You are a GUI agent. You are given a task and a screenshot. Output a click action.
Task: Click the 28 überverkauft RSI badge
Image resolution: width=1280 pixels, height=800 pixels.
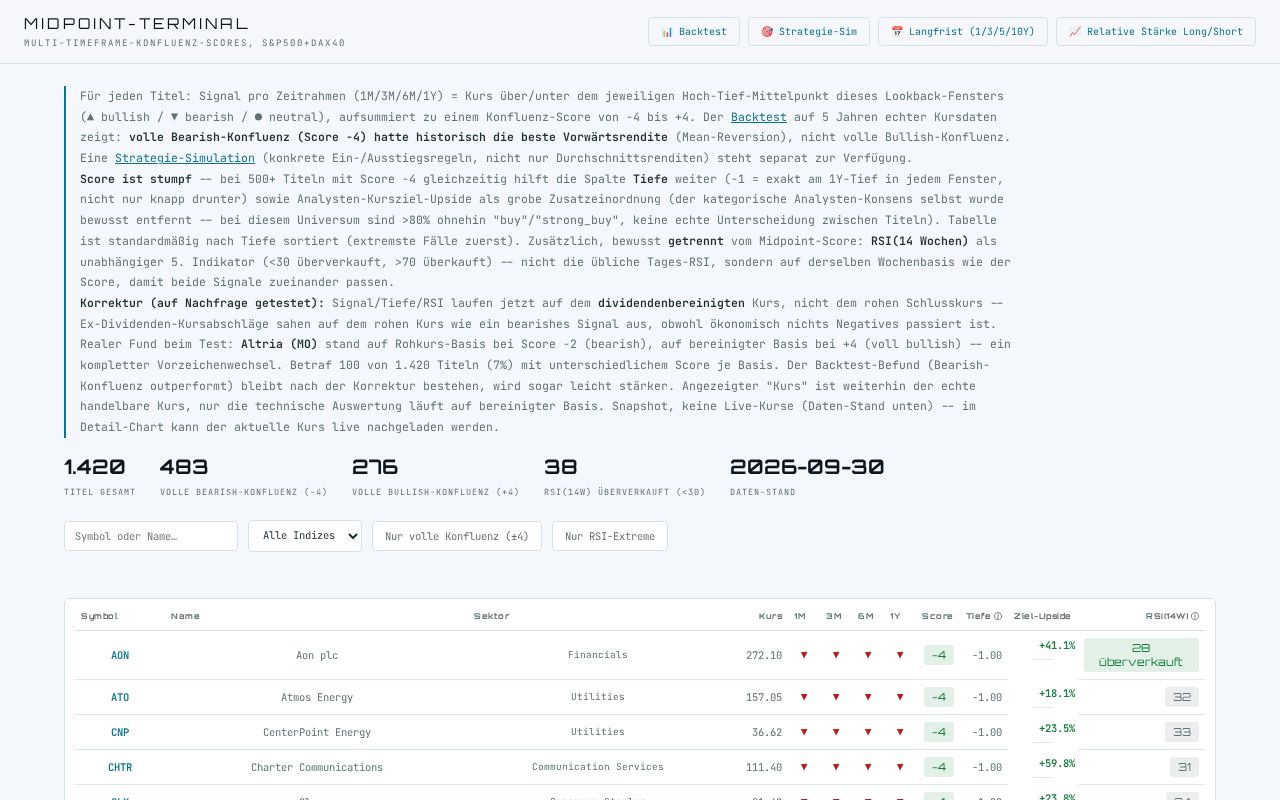click(x=1141, y=655)
